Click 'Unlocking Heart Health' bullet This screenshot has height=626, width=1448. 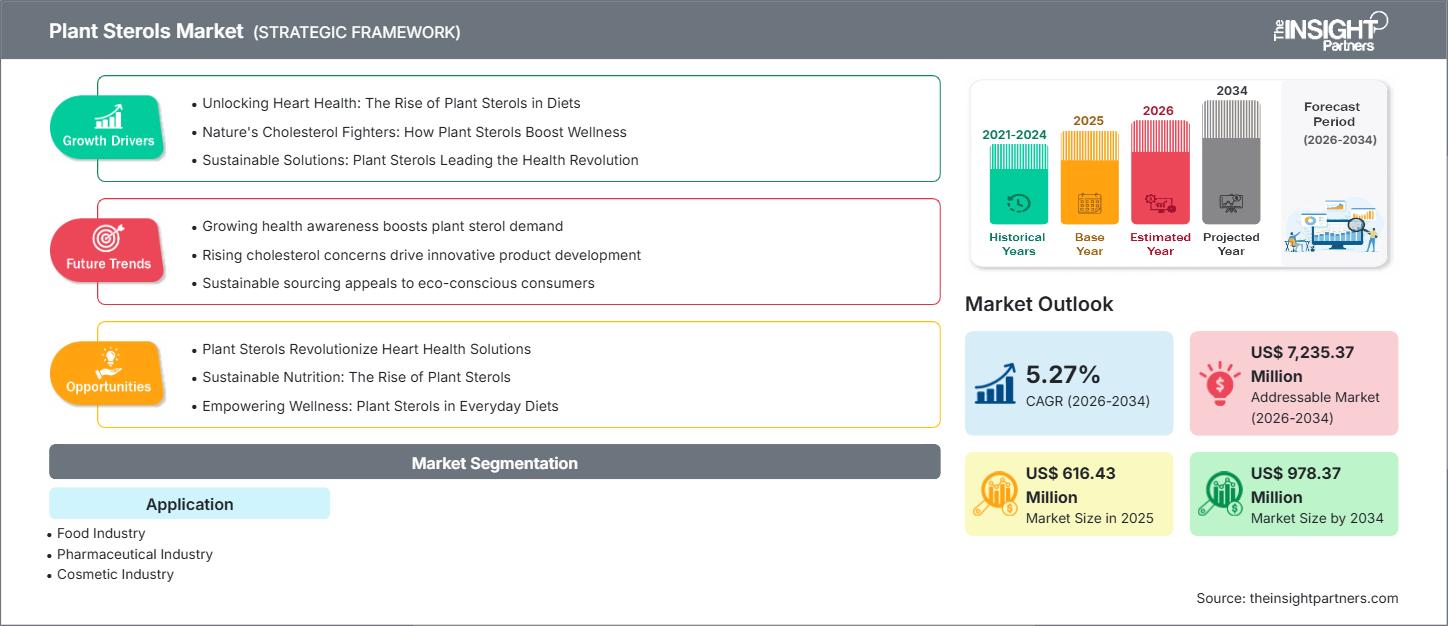391,103
